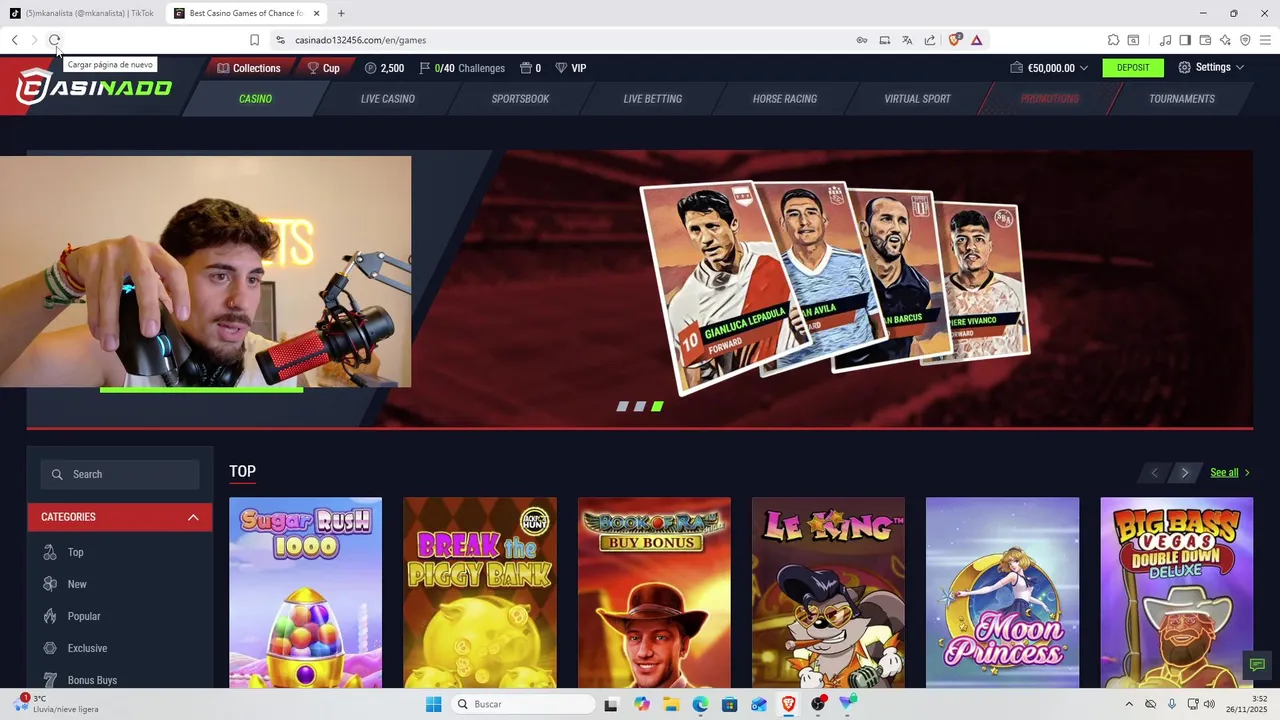
Task: Select Top category in sidebar
Action: click(x=120, y=552)
